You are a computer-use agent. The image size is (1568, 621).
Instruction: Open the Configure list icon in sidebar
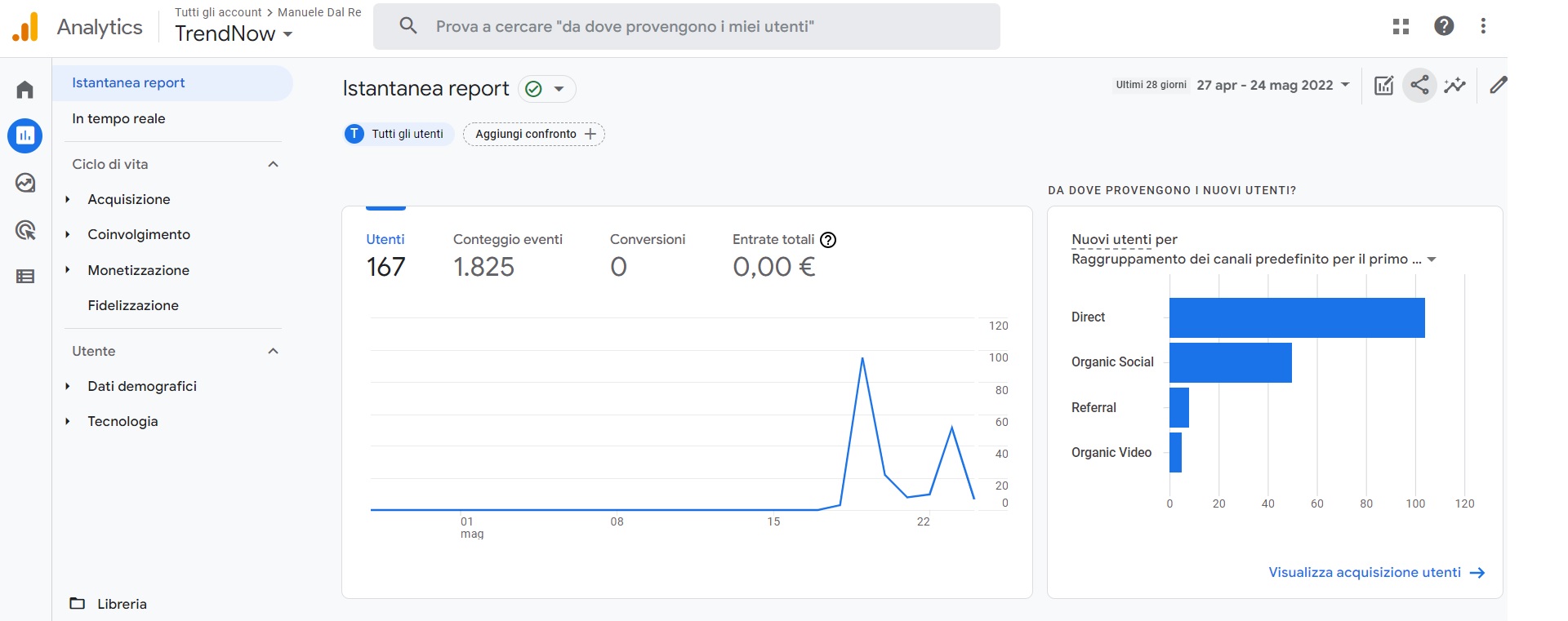[24, 277]
